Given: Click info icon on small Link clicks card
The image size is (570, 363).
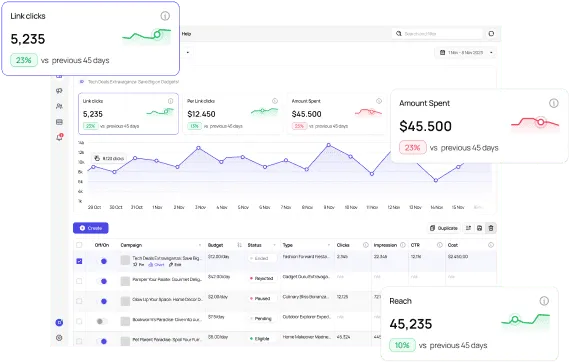Looking at the screenshot, I should point(170,101).
